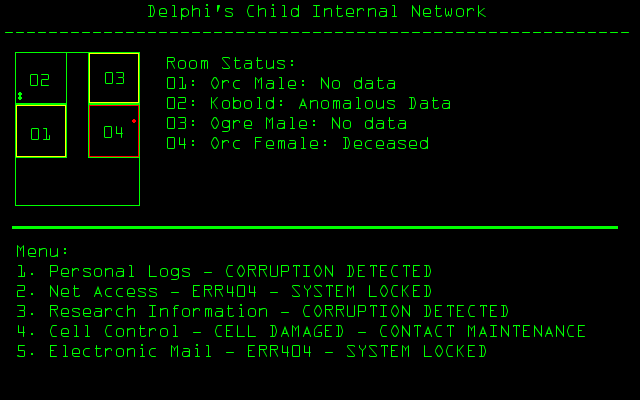This screenshot has width=640, height=400.
Task: Select Net Access from the menu
Action: click(x=224, y=291)
